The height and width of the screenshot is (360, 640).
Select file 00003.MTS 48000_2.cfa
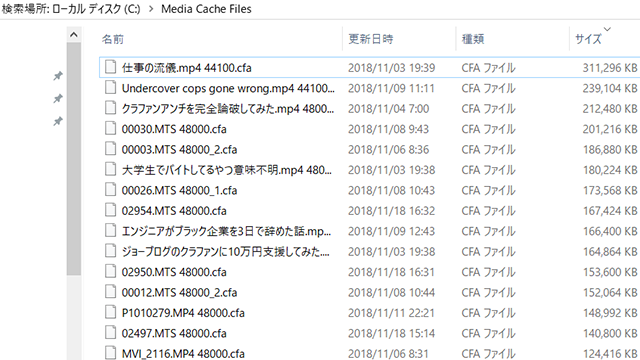click(179, 149)
